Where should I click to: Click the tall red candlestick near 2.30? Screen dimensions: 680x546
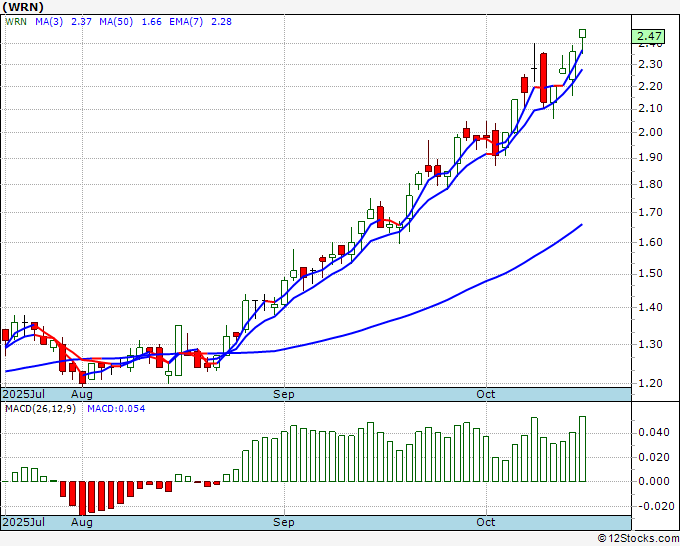[x=543, y=78]
